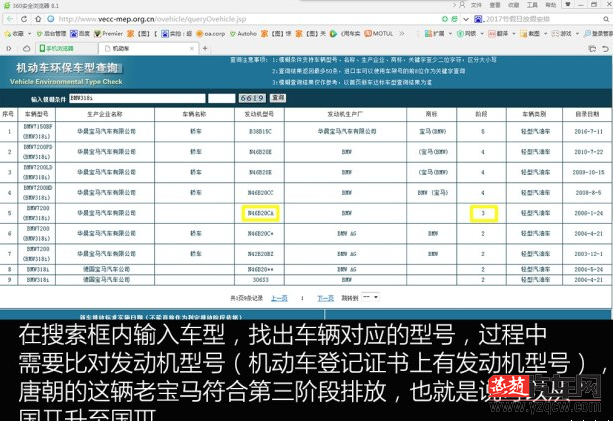Click the 发动机型号 column header
This screenshot has width=613, height=421.
tap(259, 114)
